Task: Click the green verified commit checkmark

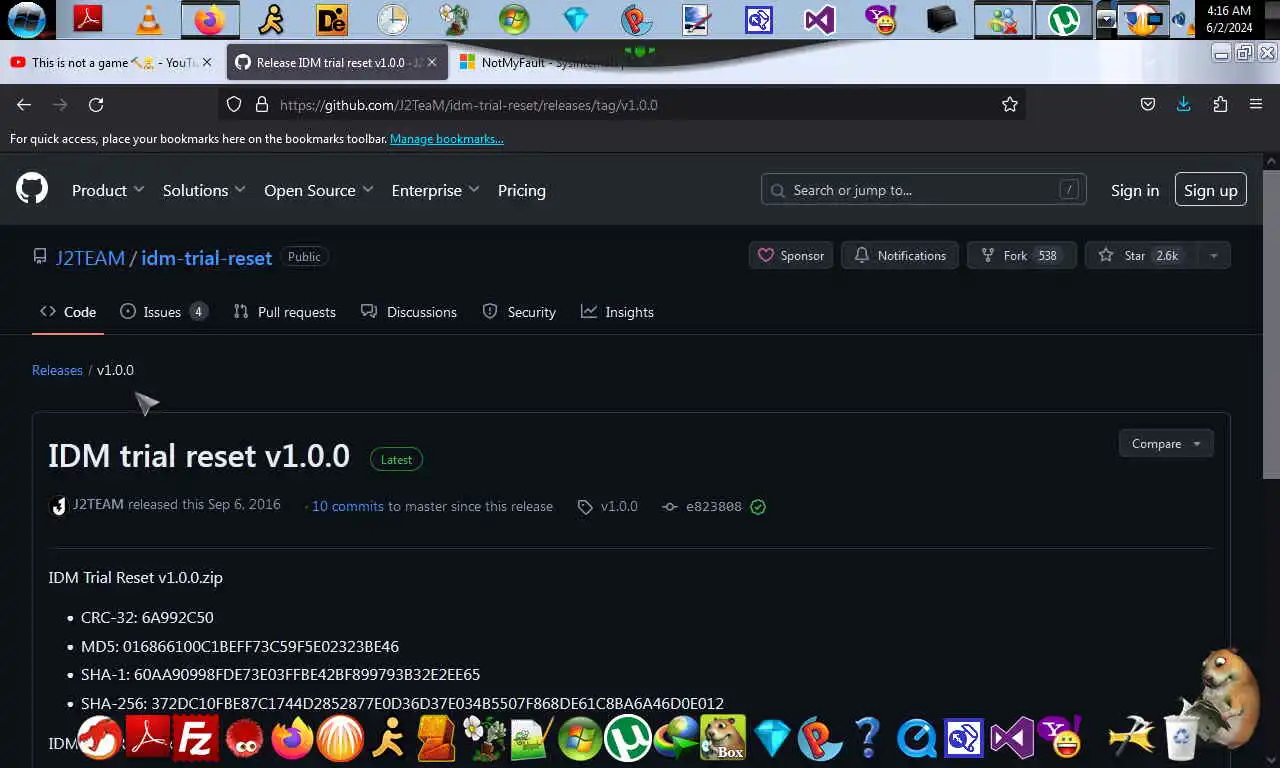Action: point(758,507)
